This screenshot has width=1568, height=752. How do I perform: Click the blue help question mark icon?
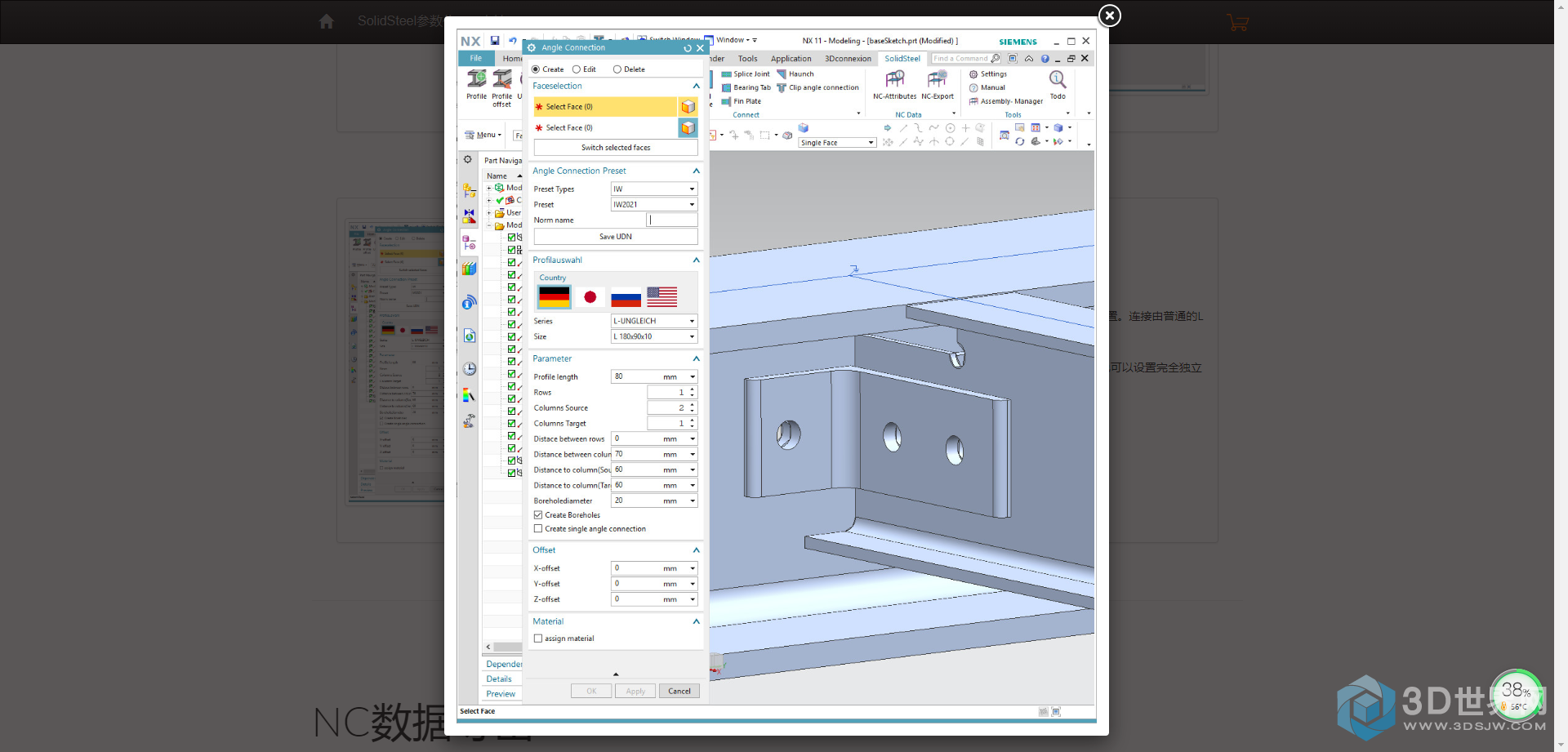coord(1045,59)
